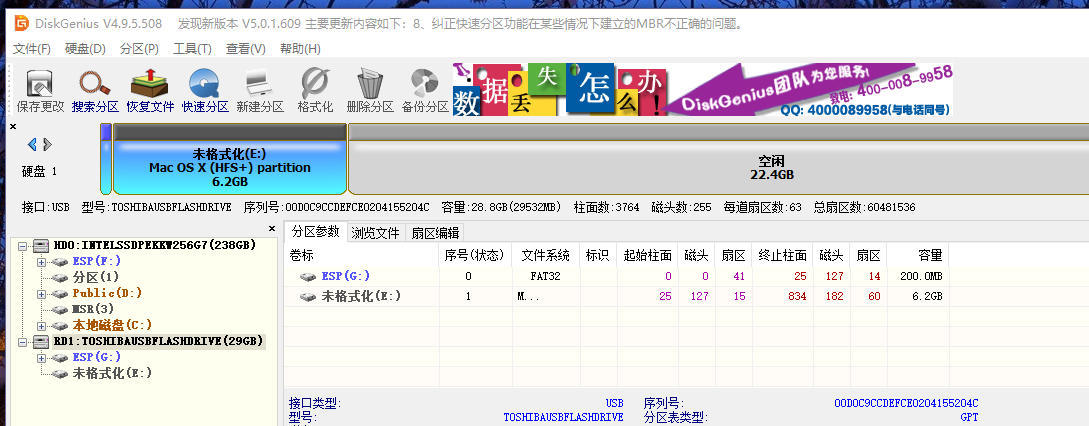Click end cylinder value 834

(x=797, y=297)
